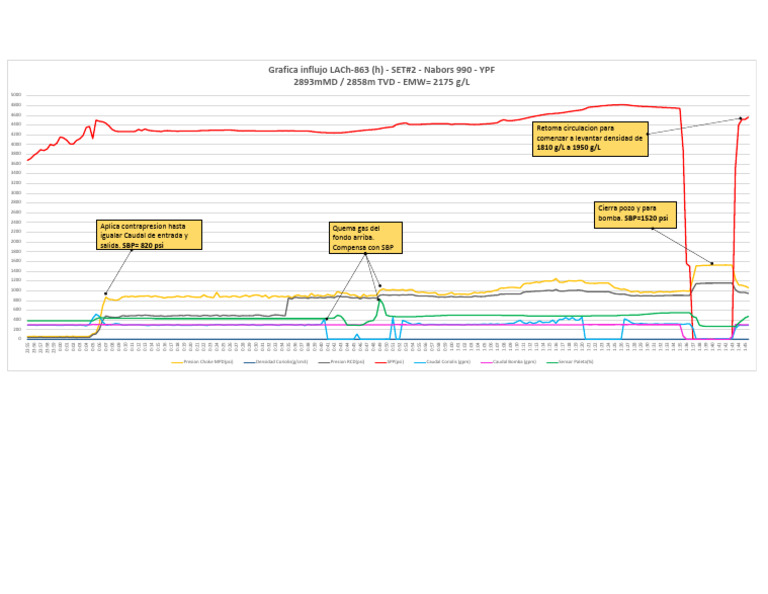This screenshot has height=594, width=768.
Task: Click the green curve peak near the Quema gas arrow
Action: (380, 301)
